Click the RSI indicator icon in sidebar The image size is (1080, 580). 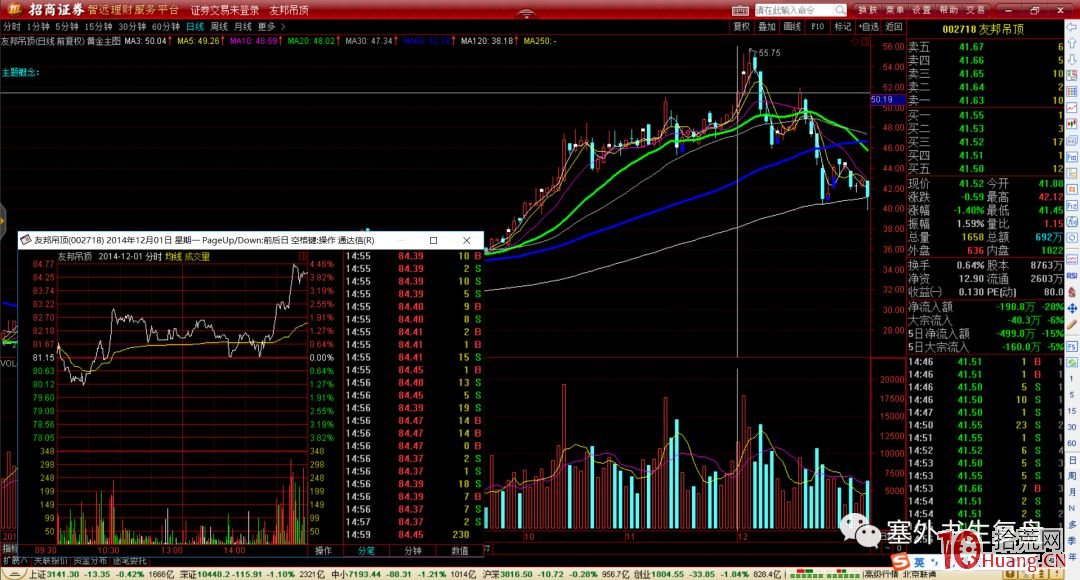click(x=1072, y=276)
